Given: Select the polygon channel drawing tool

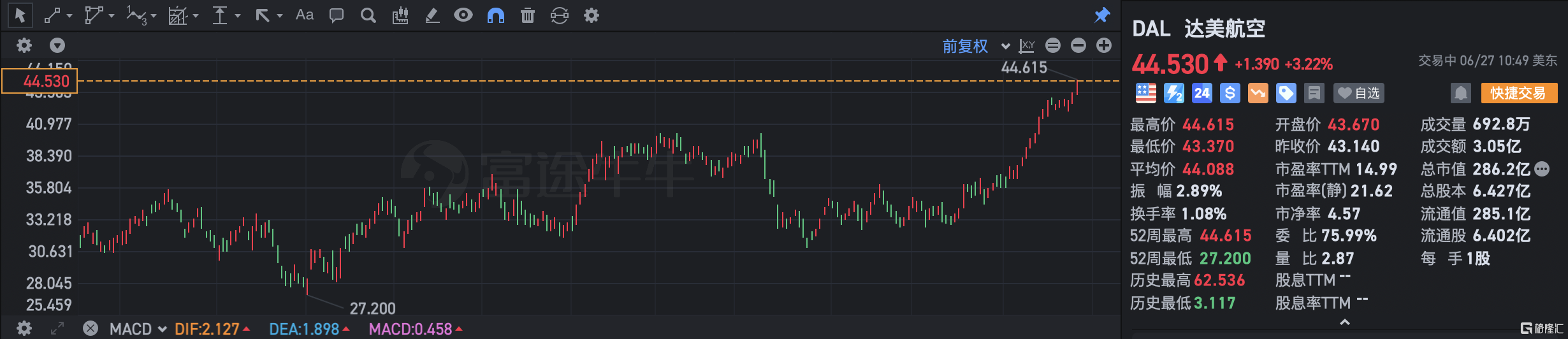Looking at the screenshot, I should 94,15.
